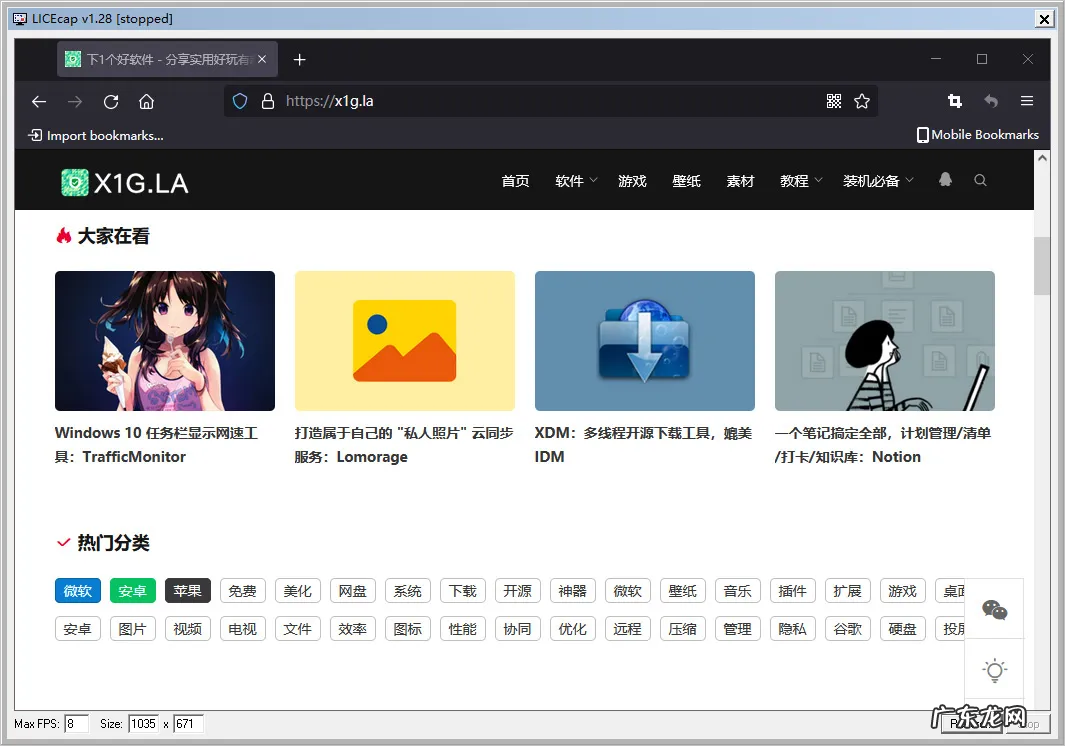Viewport: 1065px width, 746px height.
Task: Click the Import bookmarks link
Action: pos(95,135)
